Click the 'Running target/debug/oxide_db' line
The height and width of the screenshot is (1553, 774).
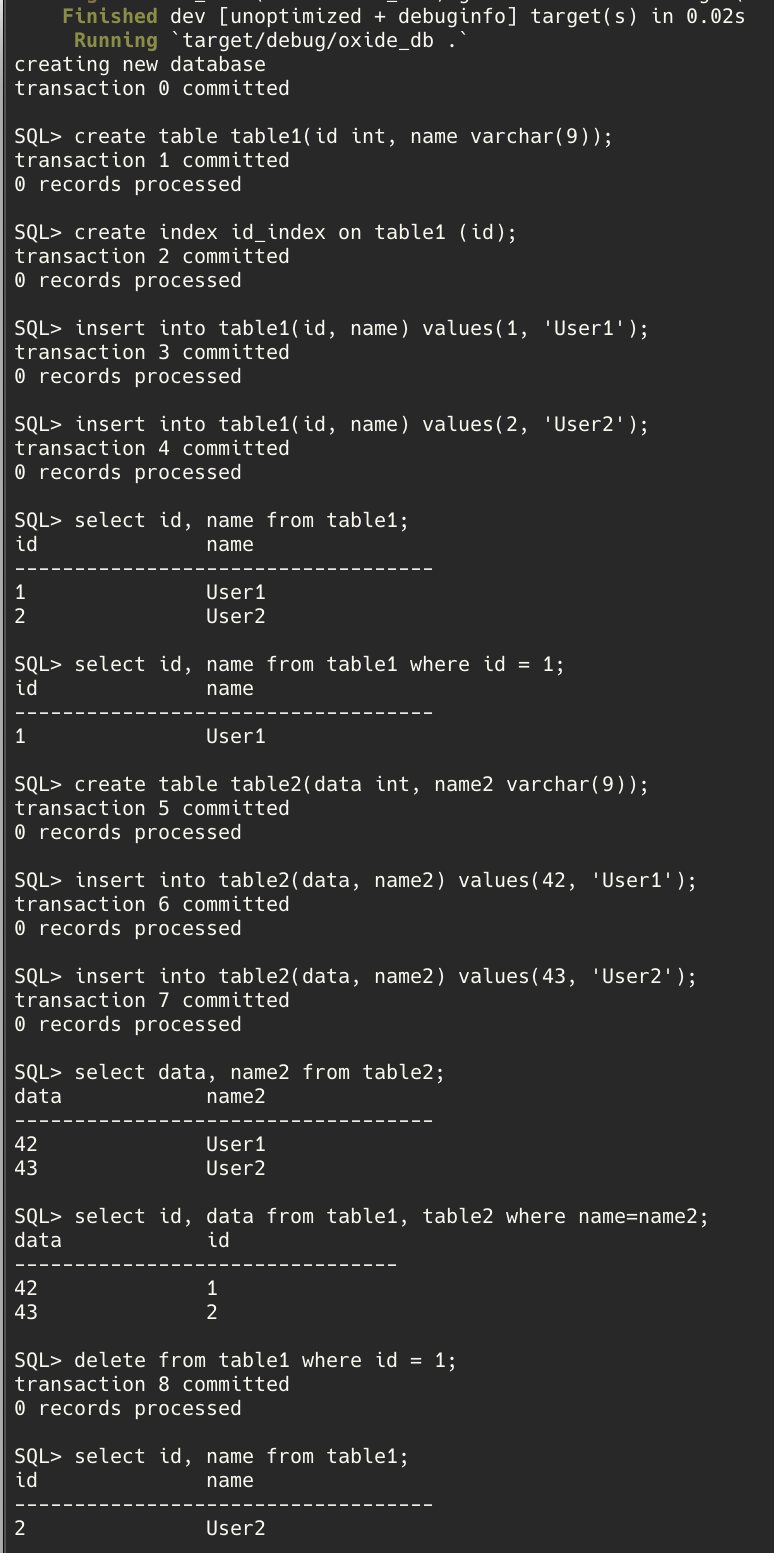point(271,40)
